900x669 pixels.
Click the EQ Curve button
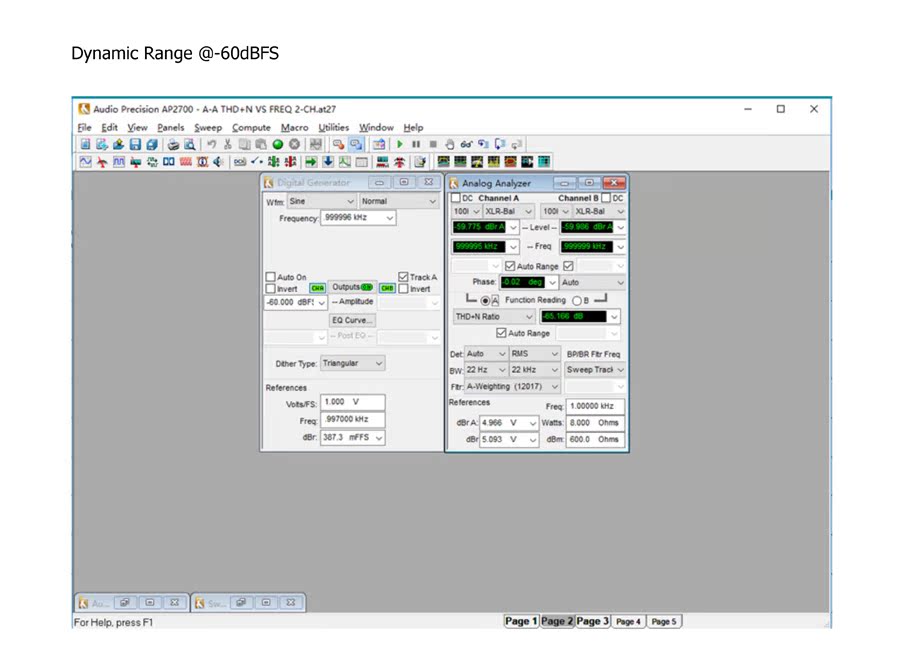[x=352, y=320]
